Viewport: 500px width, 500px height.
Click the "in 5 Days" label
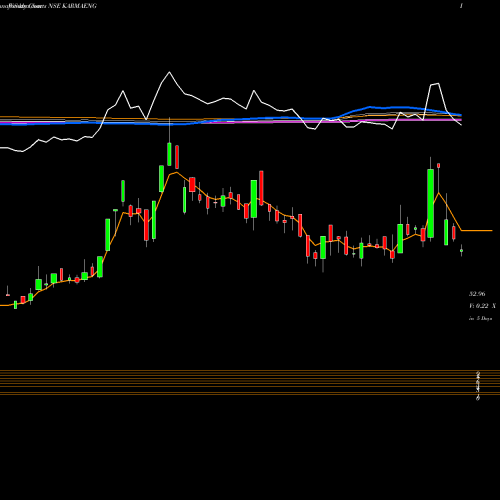click(x=480, y=318)
